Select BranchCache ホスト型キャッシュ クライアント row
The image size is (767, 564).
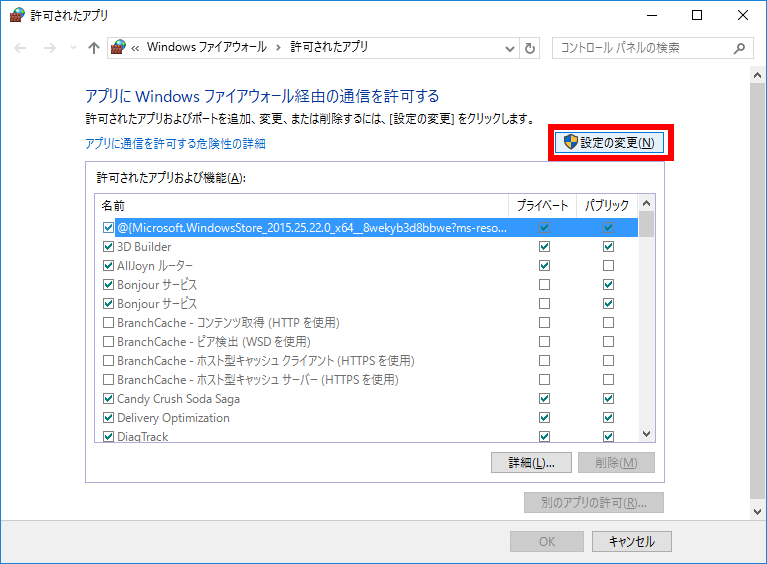point(366,361)
